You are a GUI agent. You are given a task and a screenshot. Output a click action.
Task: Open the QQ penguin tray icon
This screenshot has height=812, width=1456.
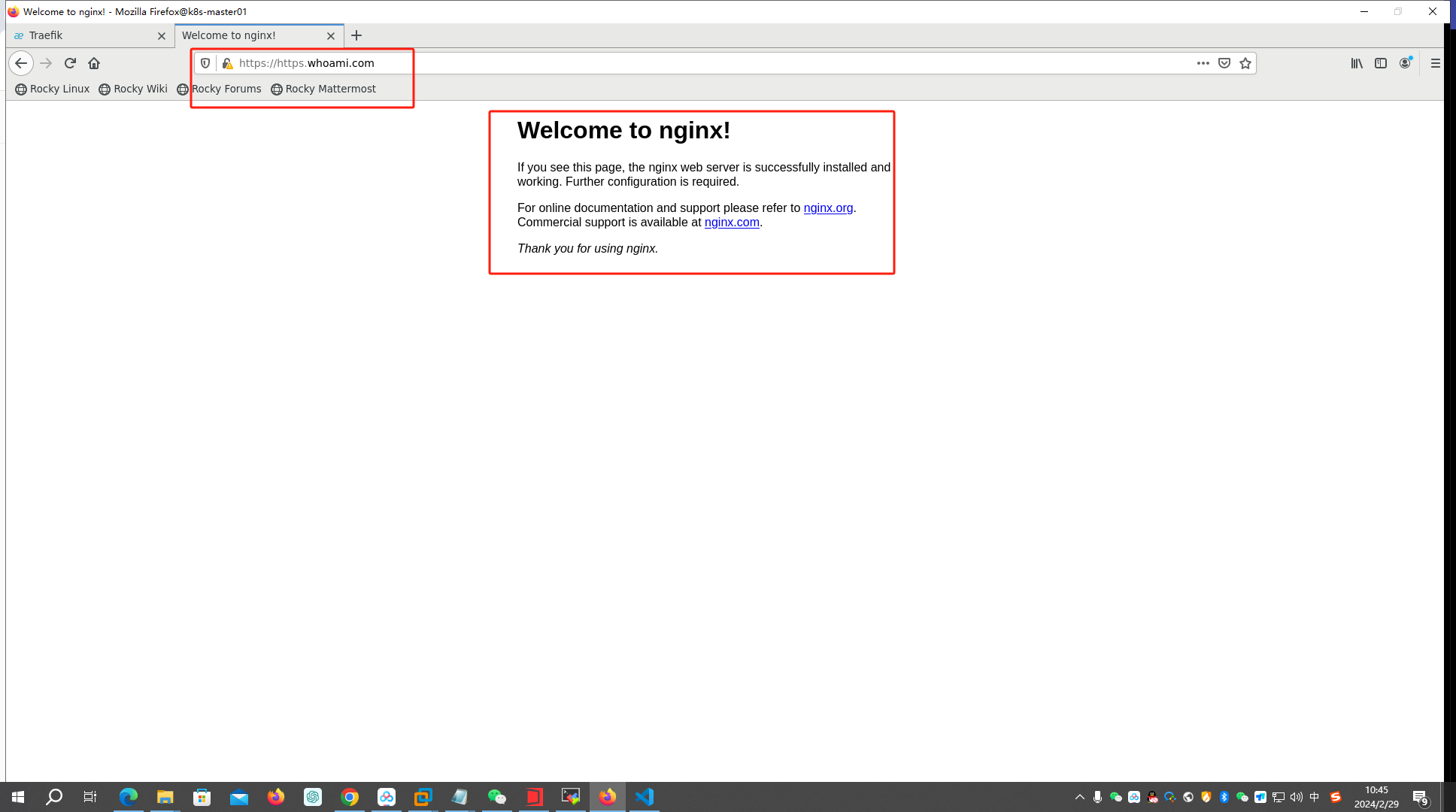tap(1152, 797)
